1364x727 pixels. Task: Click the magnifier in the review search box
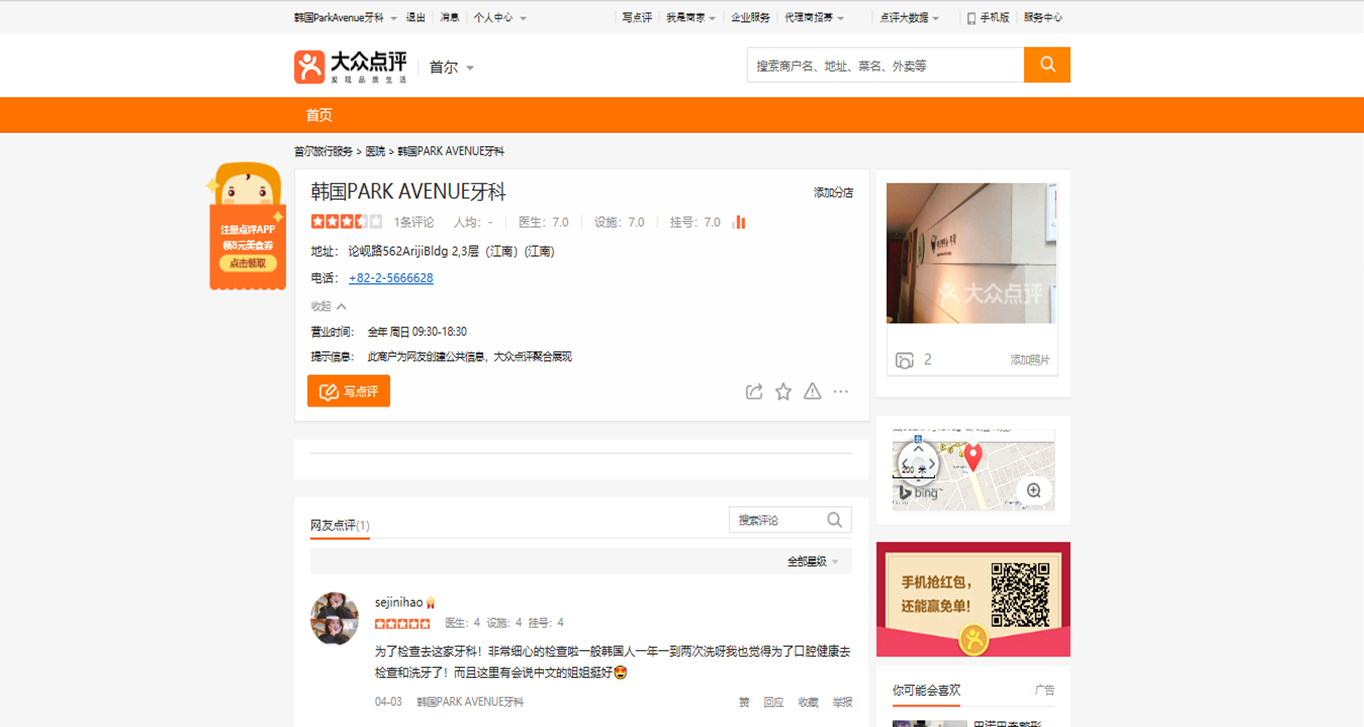coord(835,520)
